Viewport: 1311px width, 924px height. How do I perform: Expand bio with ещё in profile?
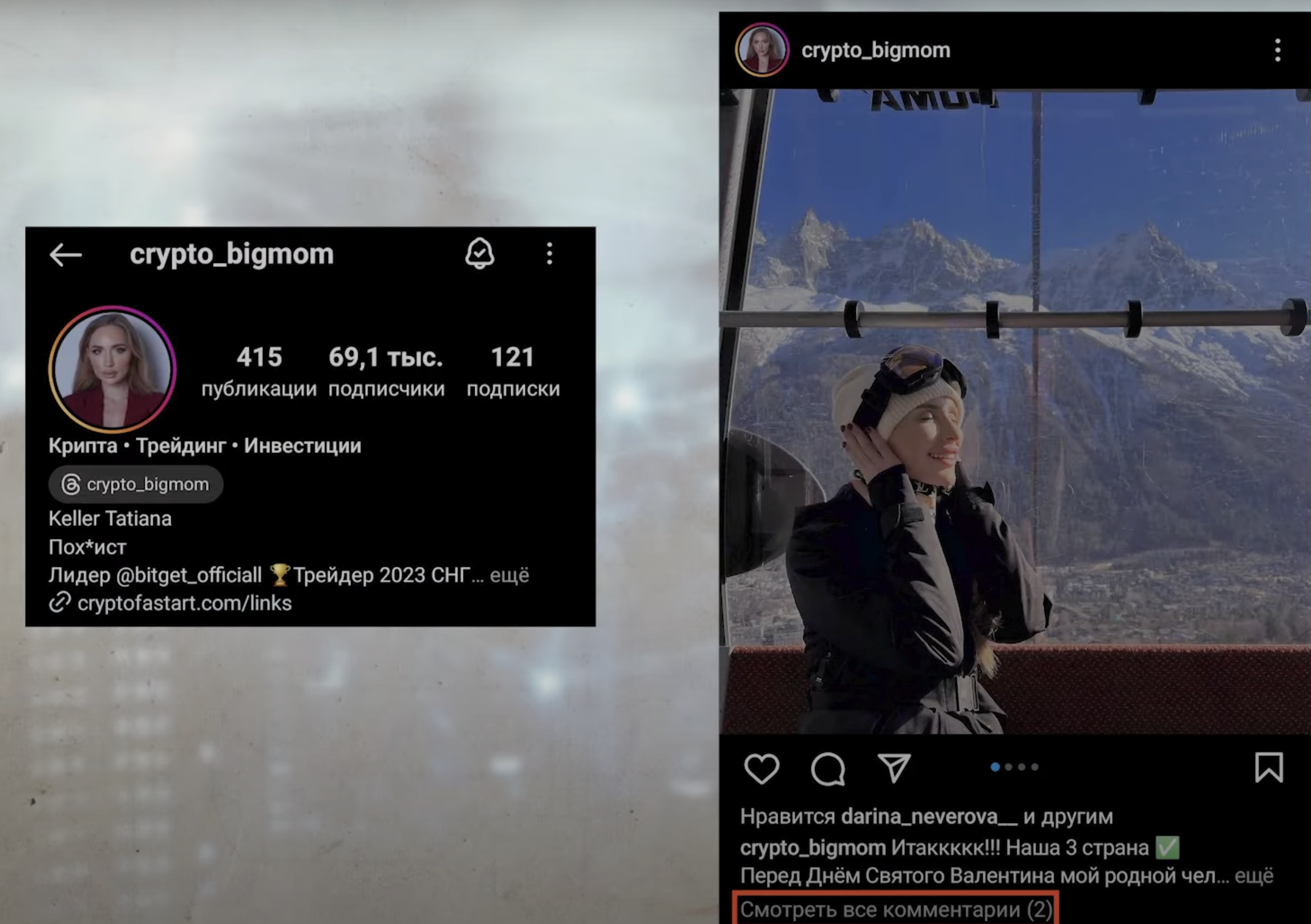pos(509,576)
